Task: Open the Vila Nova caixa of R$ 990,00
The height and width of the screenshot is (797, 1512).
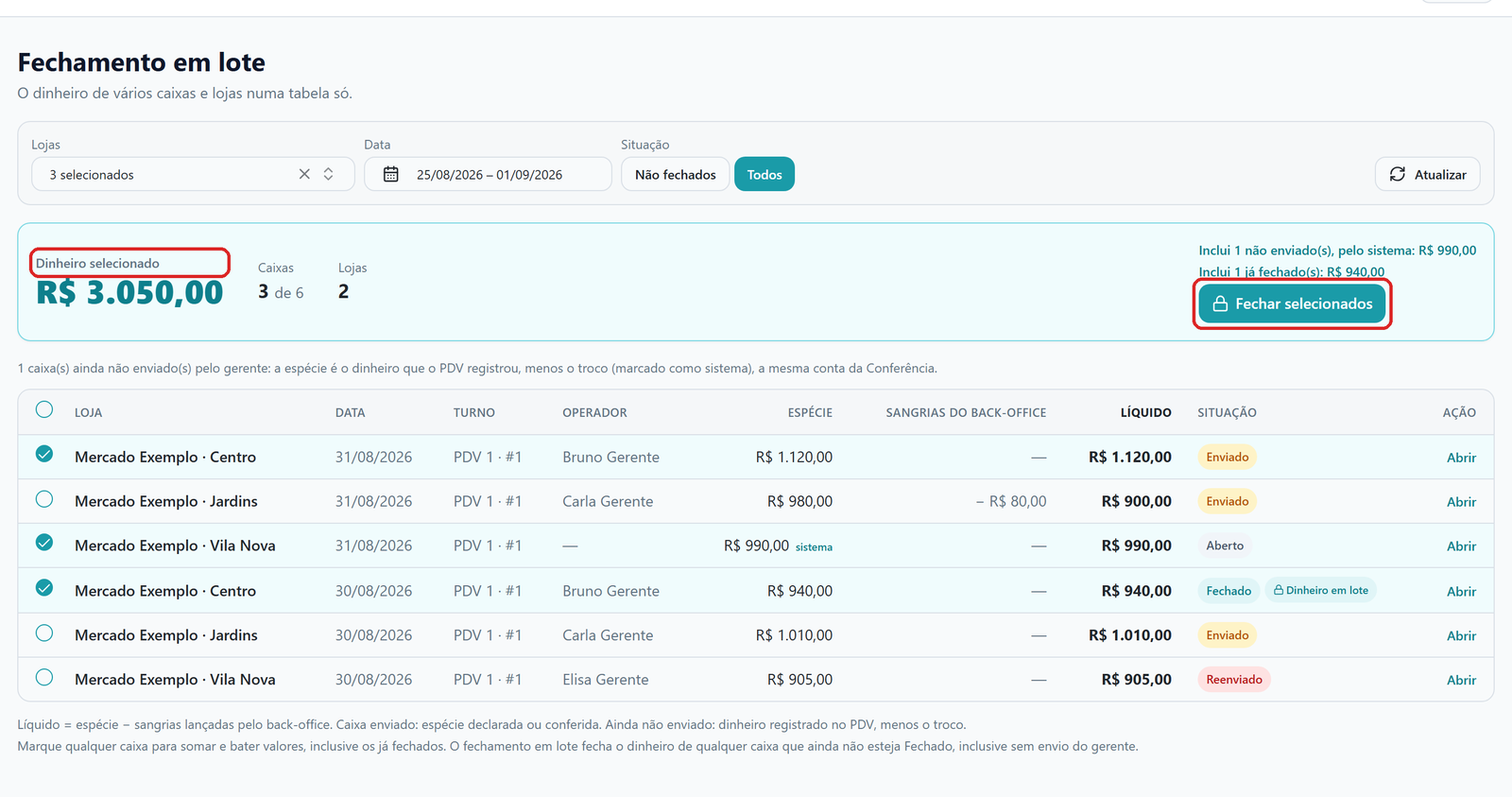Action: [1461, 546]
